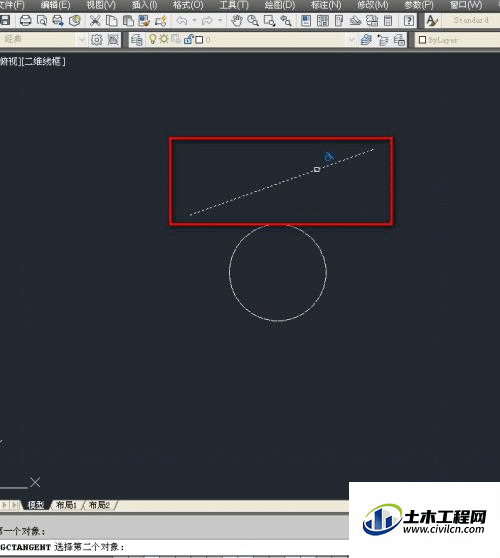Viewport: 500px width, 558px height.
Task: Open the workspace selector dropdown
Action: pos(81,40)
